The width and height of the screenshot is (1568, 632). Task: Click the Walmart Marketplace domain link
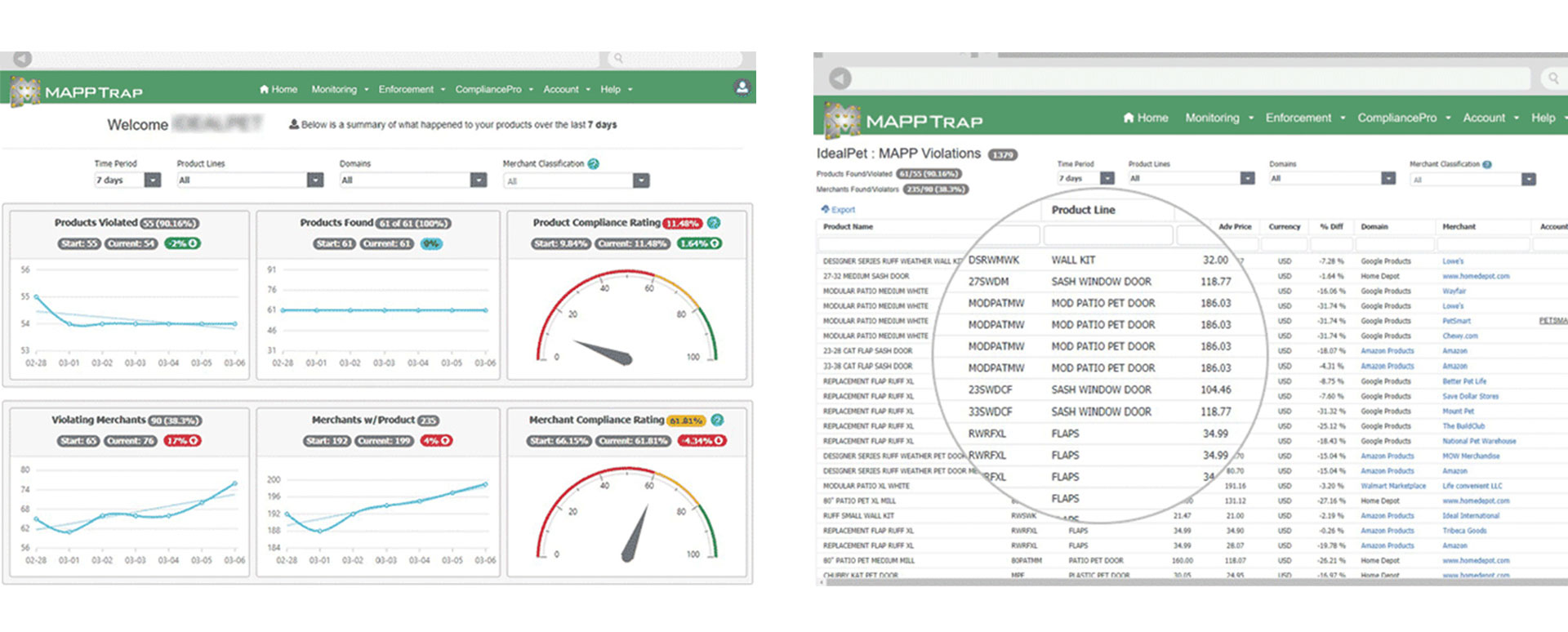pyautogui.click(x=1393, y=486)
